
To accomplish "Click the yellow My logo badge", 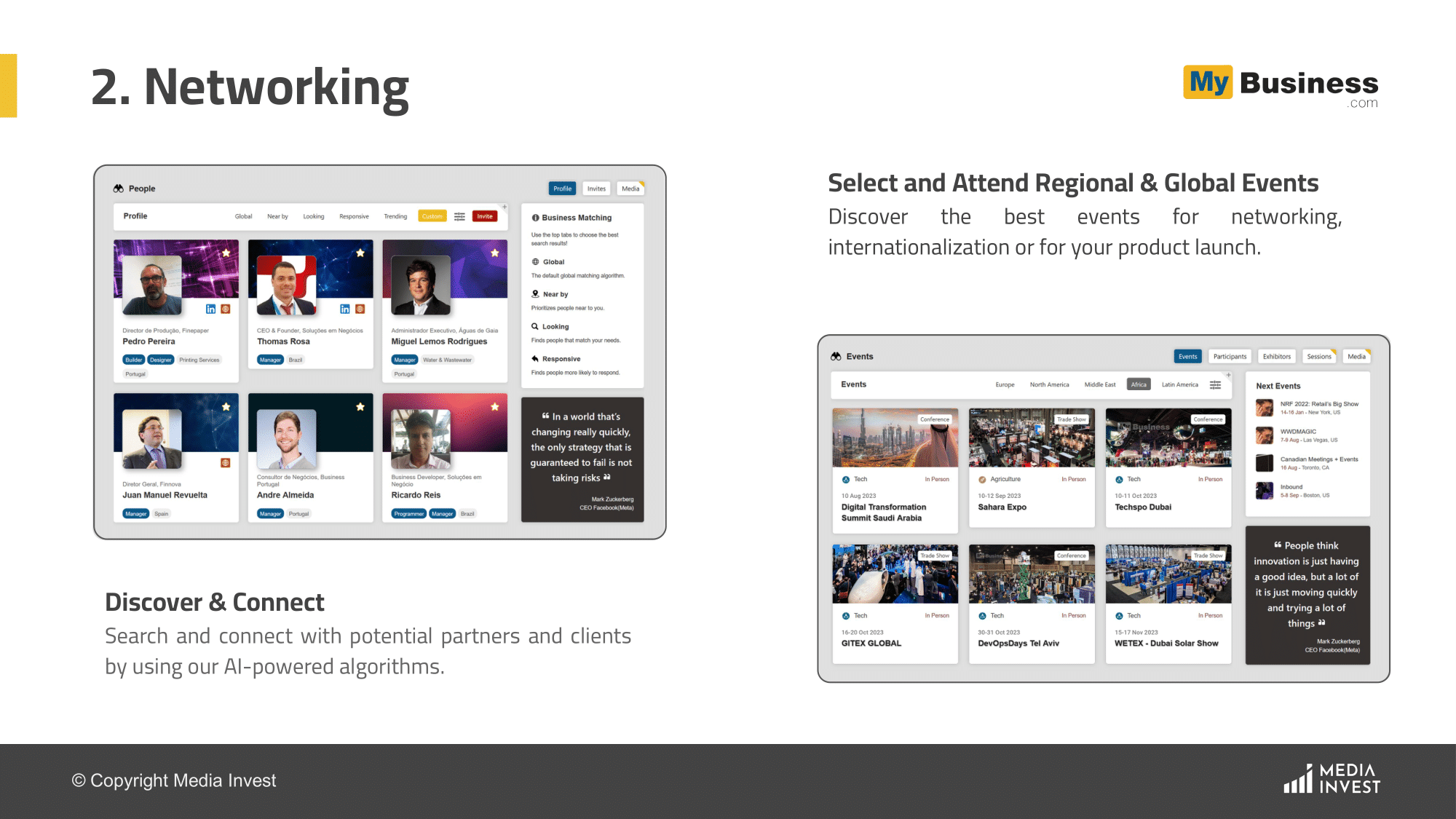I will [1208, 82].
